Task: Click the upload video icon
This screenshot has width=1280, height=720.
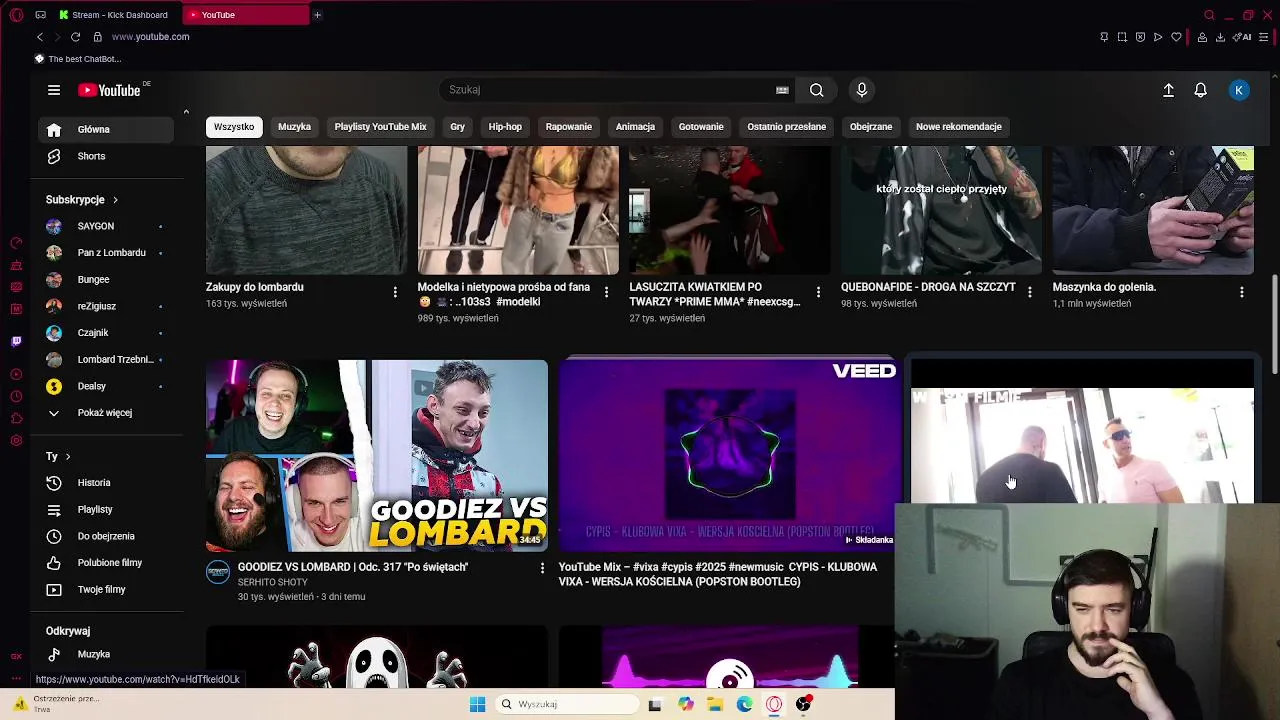Action: point(1168,90)
